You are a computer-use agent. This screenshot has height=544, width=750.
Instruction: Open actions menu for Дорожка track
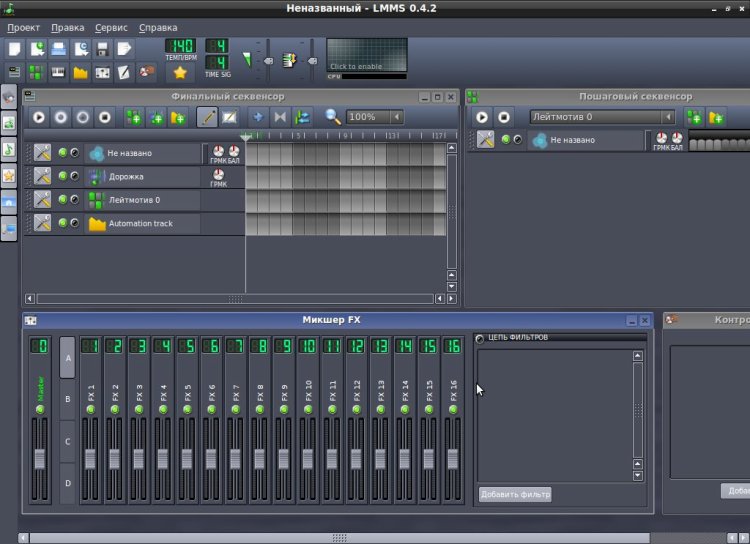tap(42, 177)
